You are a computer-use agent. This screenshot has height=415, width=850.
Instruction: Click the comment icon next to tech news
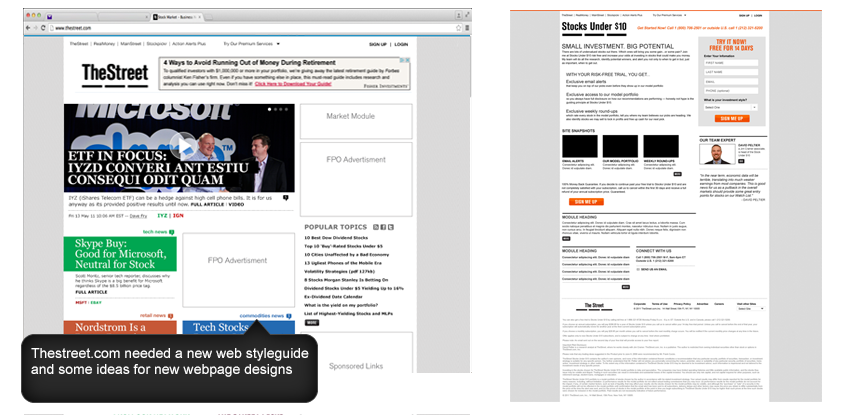click(x=172, y=232)
